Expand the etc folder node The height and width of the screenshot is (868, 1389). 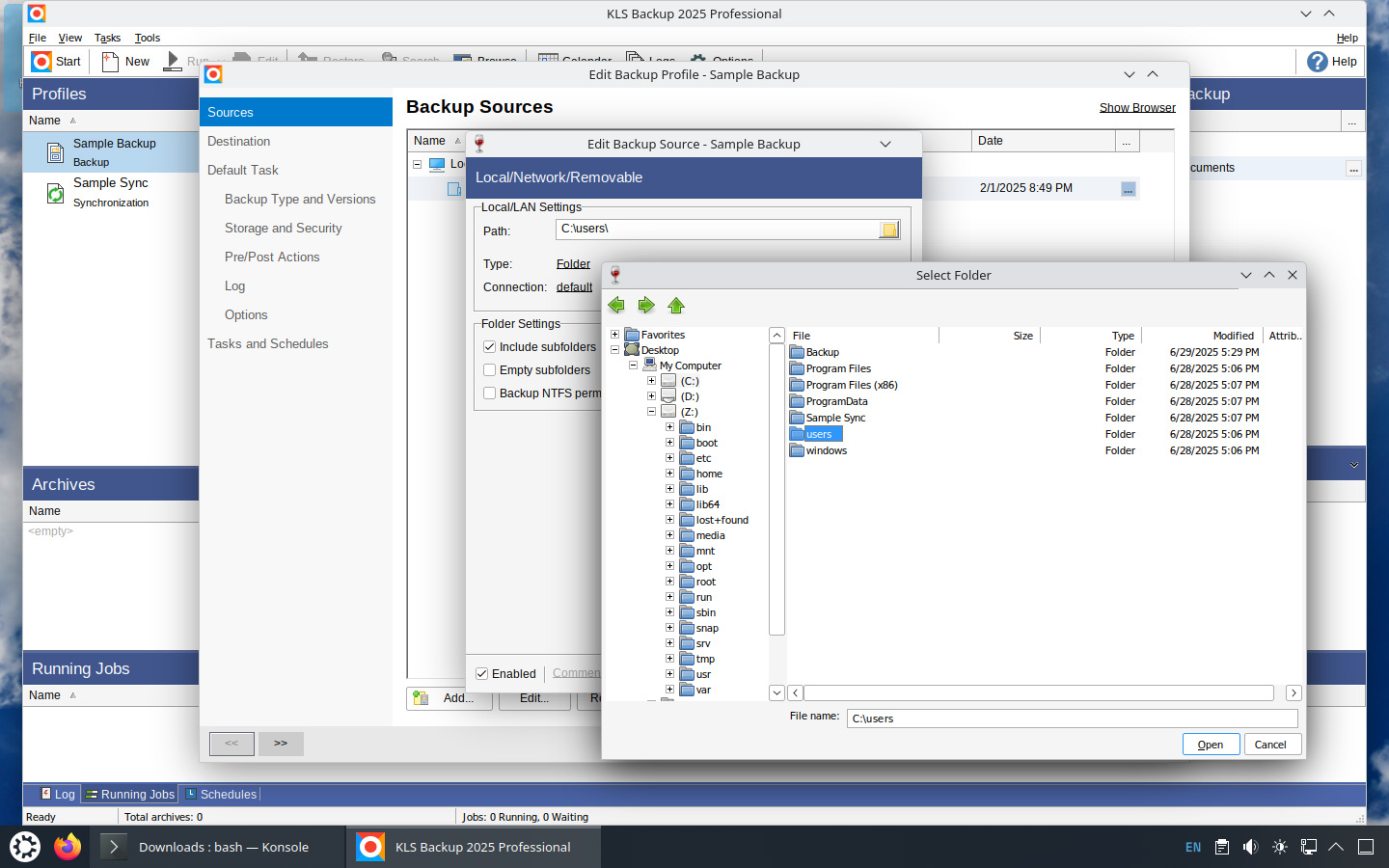[669, 458]
